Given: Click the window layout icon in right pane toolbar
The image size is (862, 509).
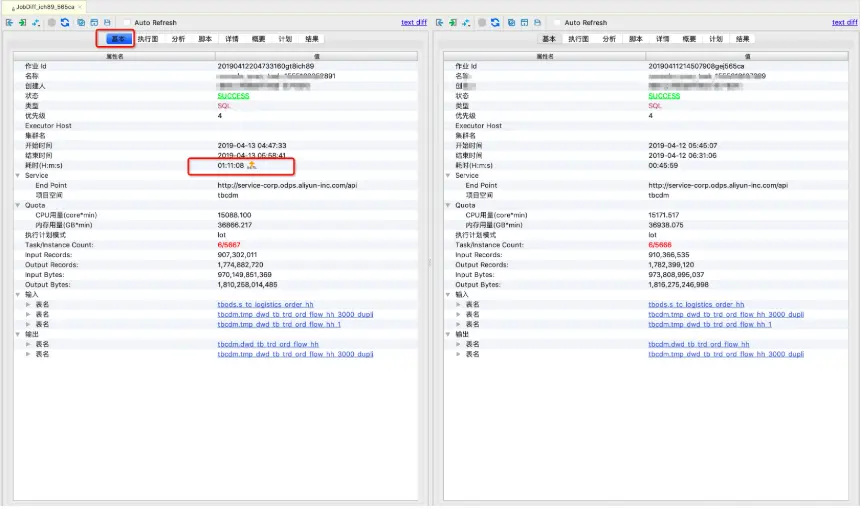Looking at the screenshot, I should tap(524, 23).
